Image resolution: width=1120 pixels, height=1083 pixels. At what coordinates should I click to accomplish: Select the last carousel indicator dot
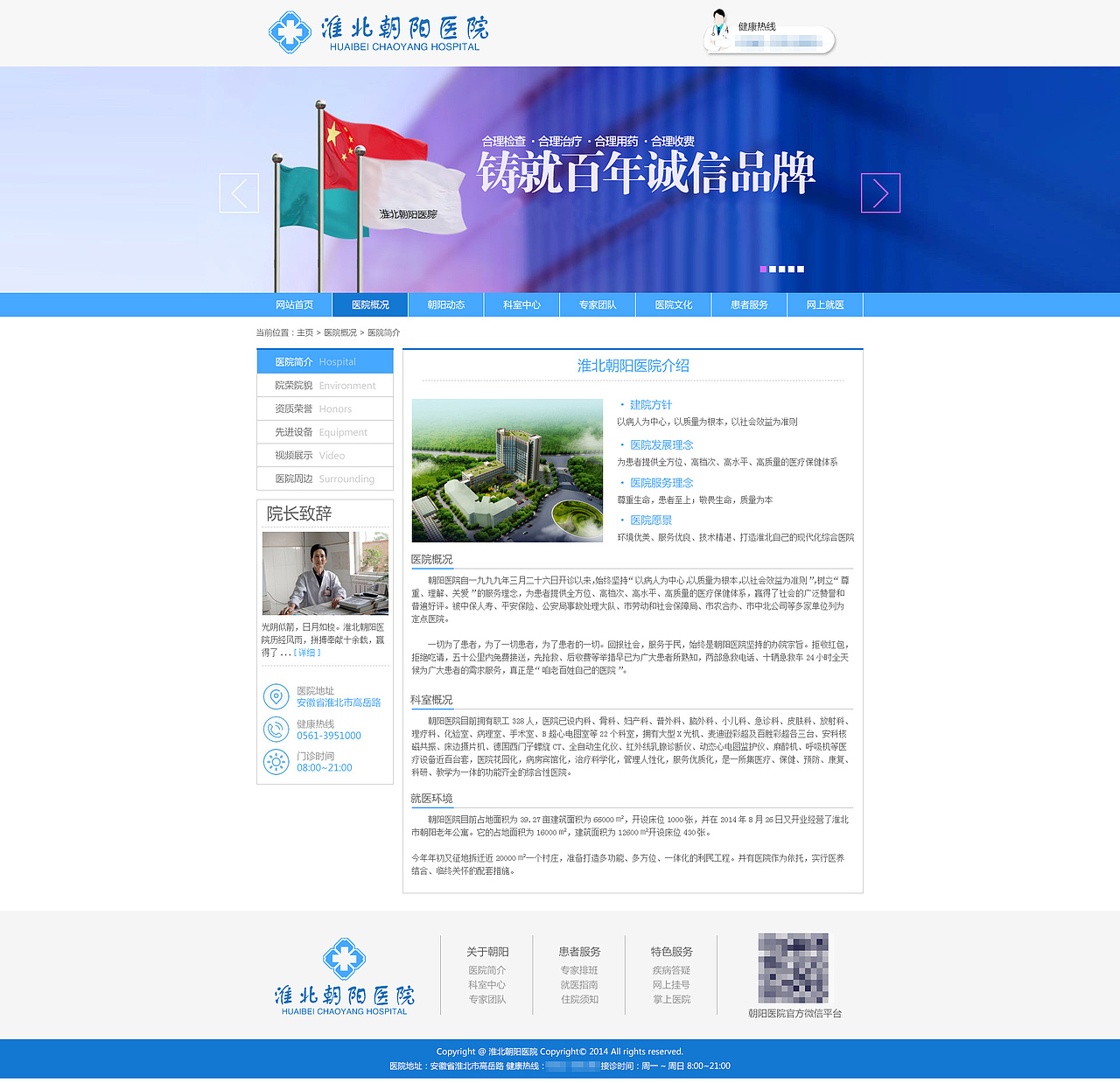click(801, 269)
